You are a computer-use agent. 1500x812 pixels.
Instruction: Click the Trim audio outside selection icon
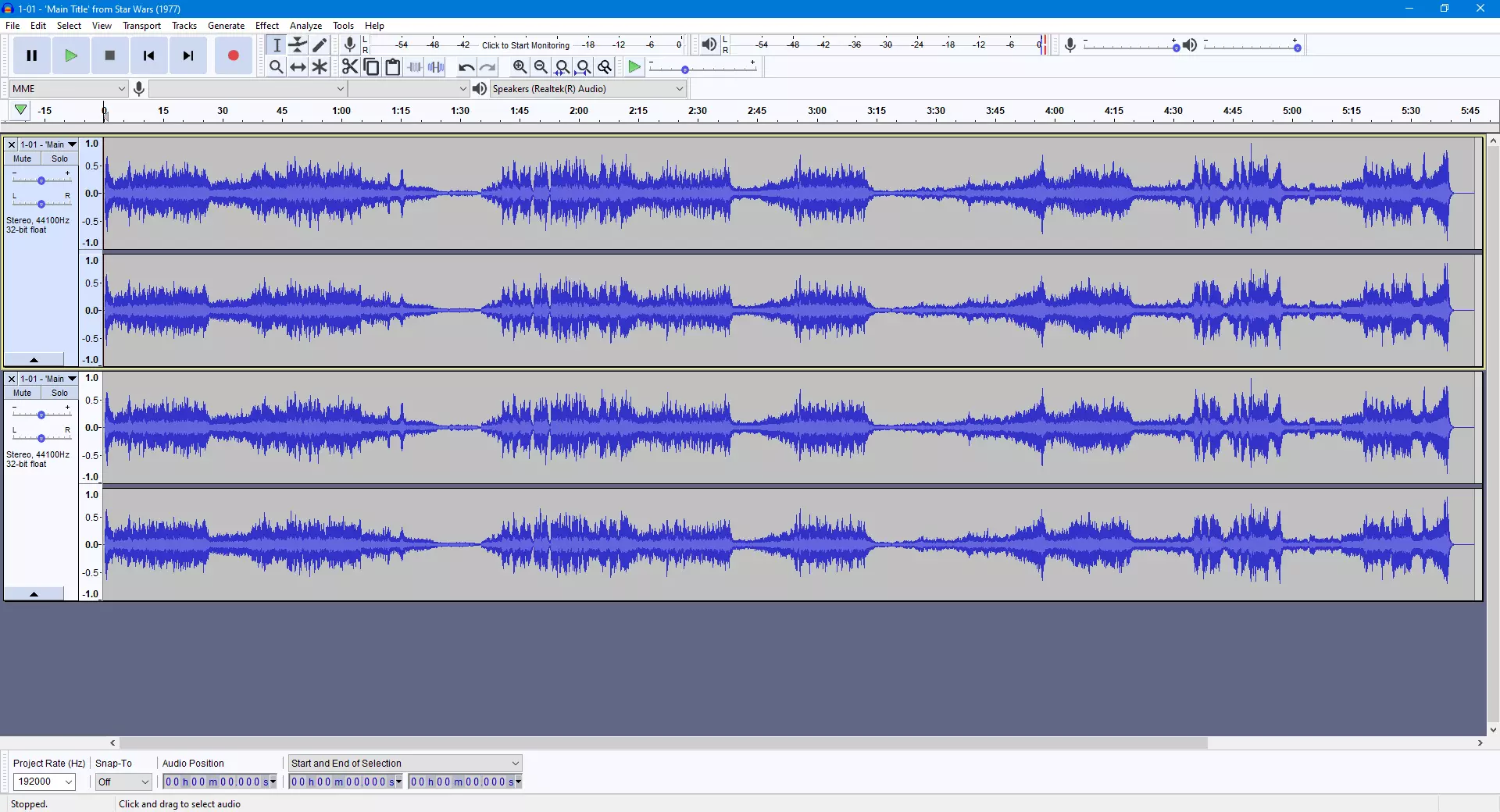415,67
